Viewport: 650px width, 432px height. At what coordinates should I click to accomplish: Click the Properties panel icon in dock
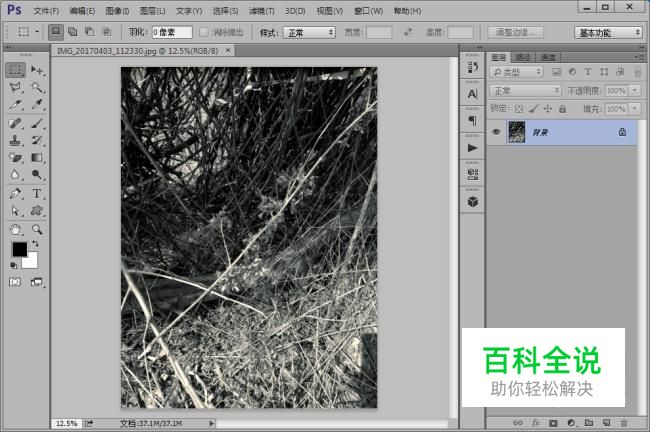(x=473, y=175)
